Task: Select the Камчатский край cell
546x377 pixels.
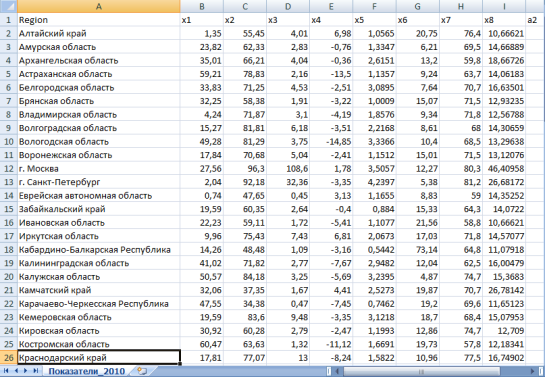Action: [99, 290]
